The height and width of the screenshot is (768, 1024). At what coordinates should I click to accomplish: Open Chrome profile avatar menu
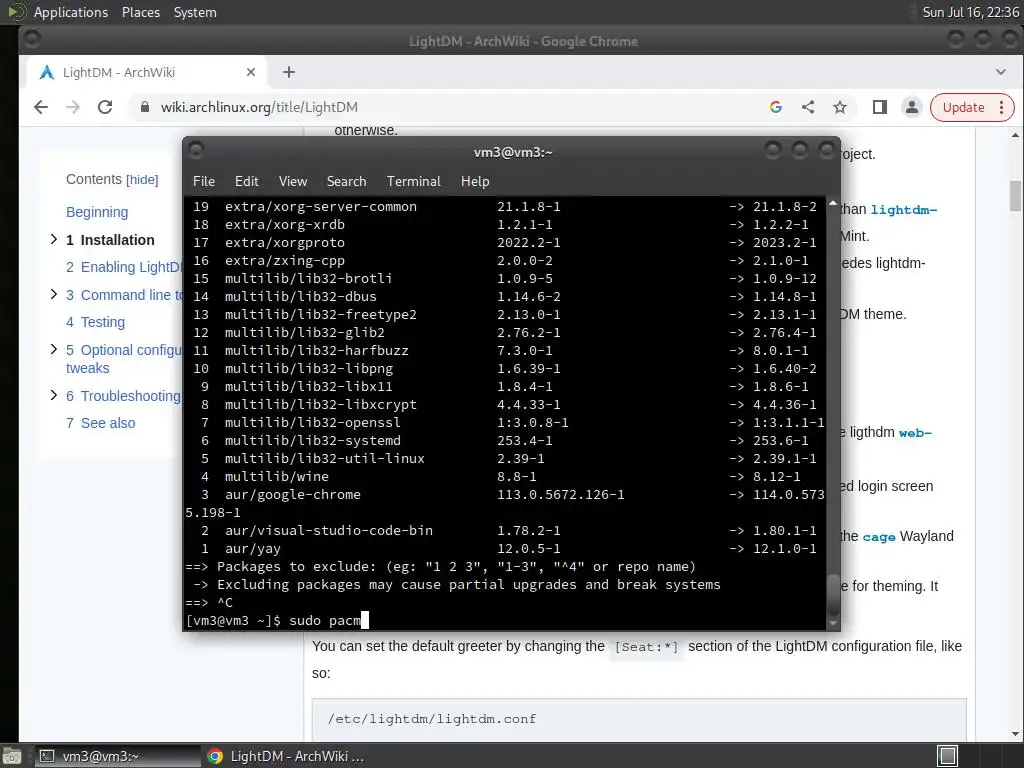coord(912,107)
